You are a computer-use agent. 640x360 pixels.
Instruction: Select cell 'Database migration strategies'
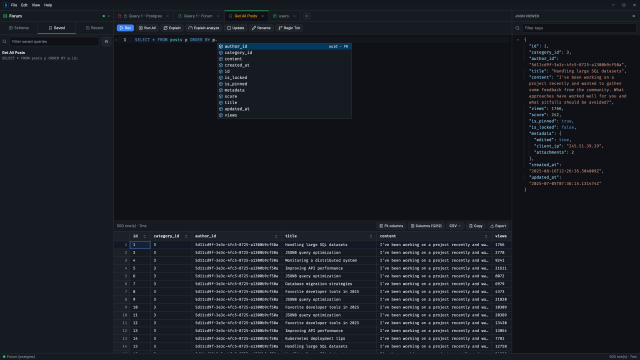(x=329, y=284)
